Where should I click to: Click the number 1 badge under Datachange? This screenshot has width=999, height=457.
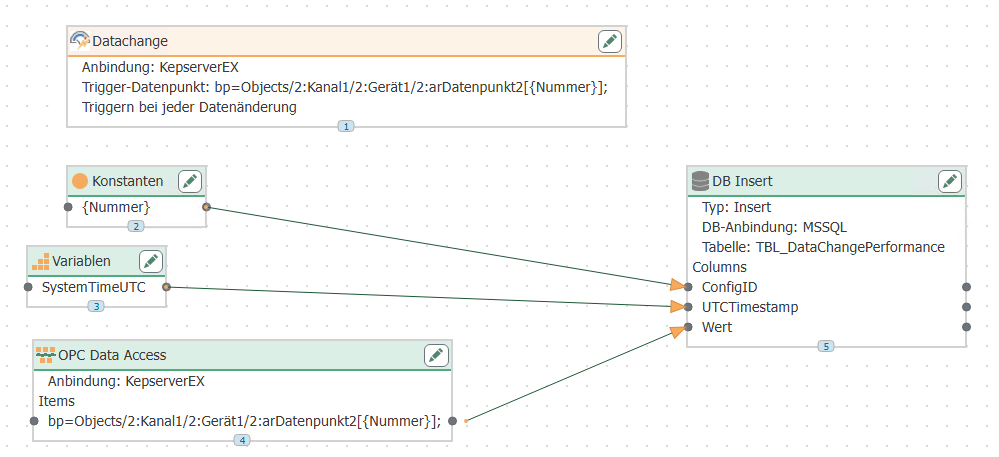(x=346, y=127)
